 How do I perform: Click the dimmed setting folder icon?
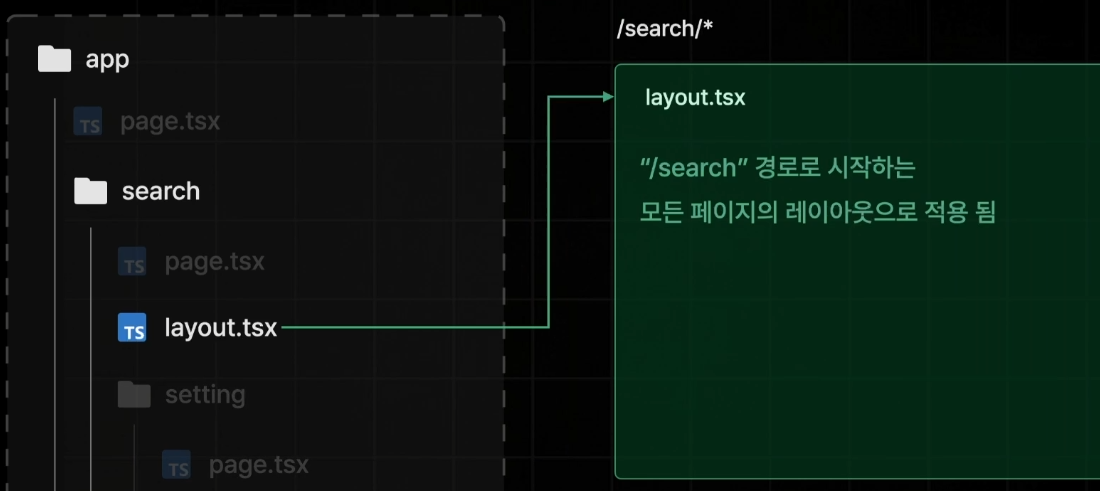tap(134, 394)
